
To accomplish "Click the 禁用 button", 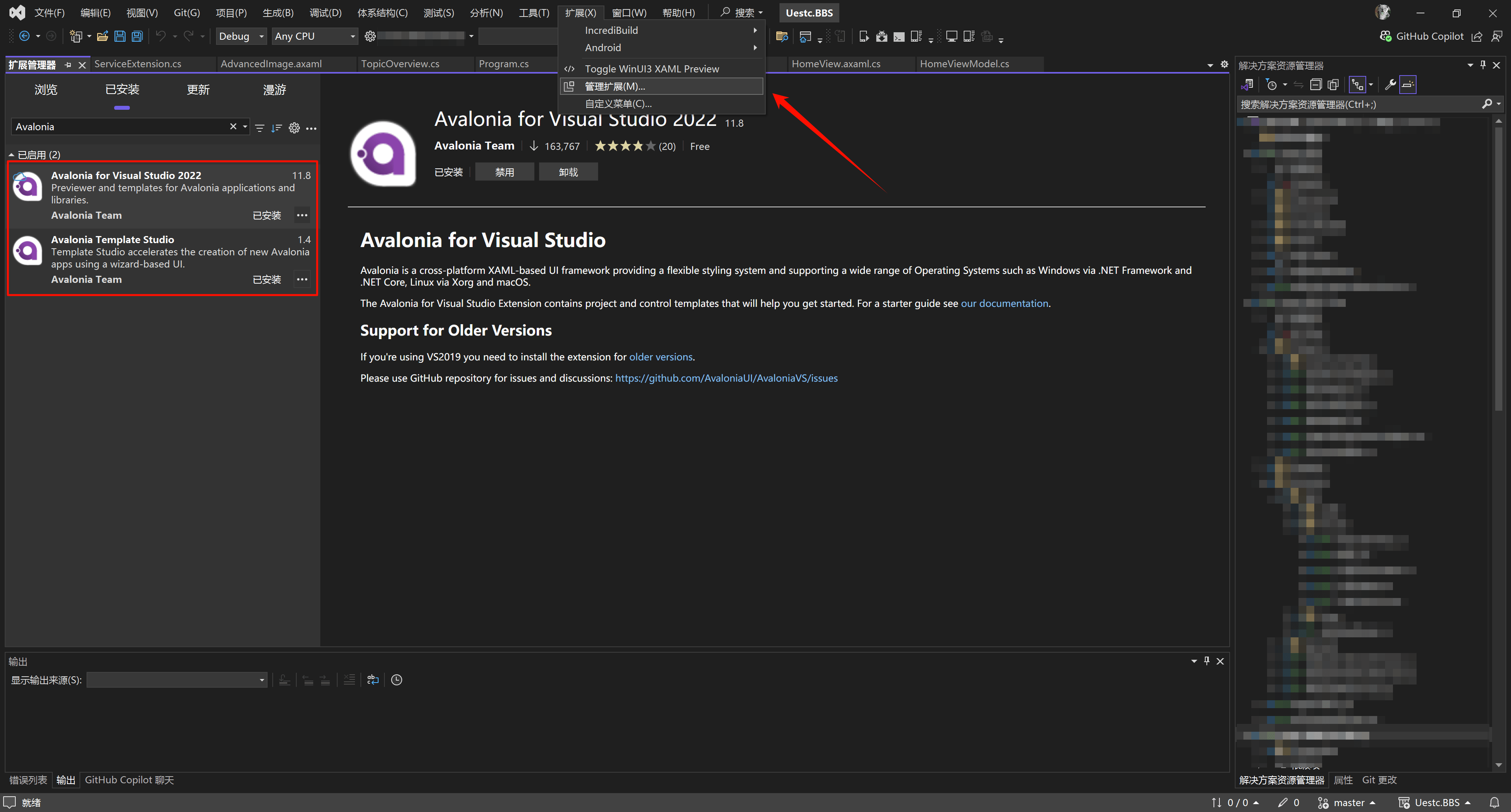I will 504,172.
